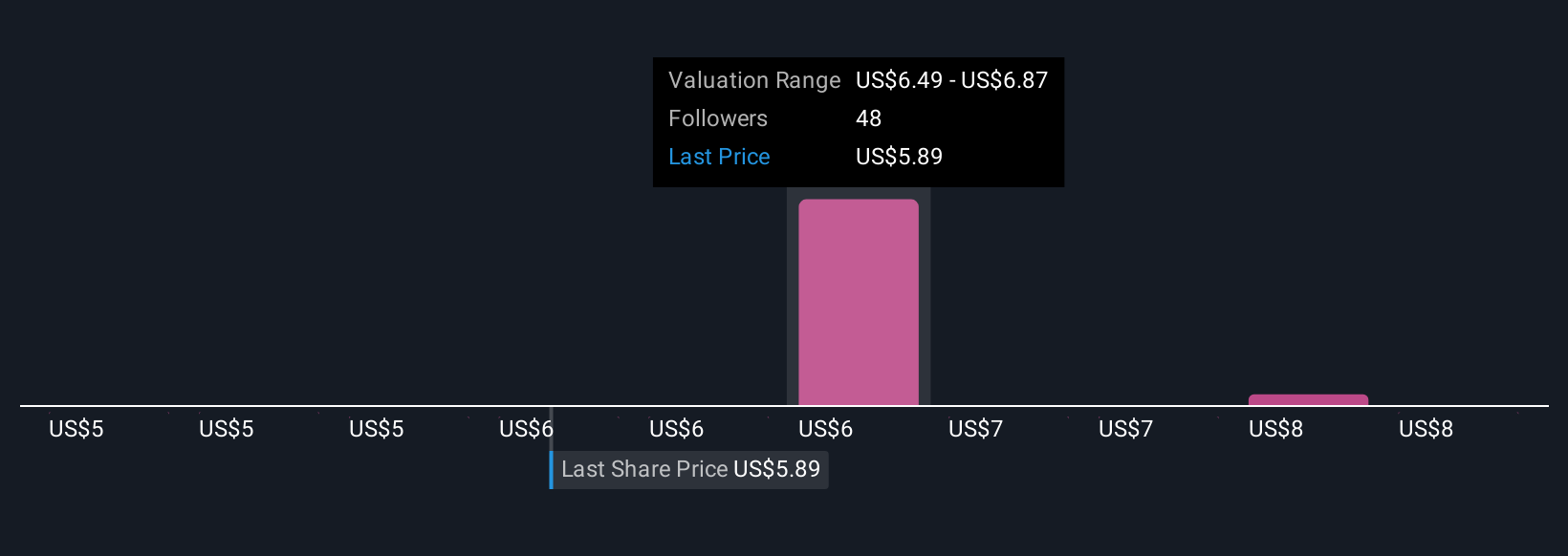Click the middle US$5 axis label
The width and height of the screenshot is (1568, 556).
click(226, 429)
